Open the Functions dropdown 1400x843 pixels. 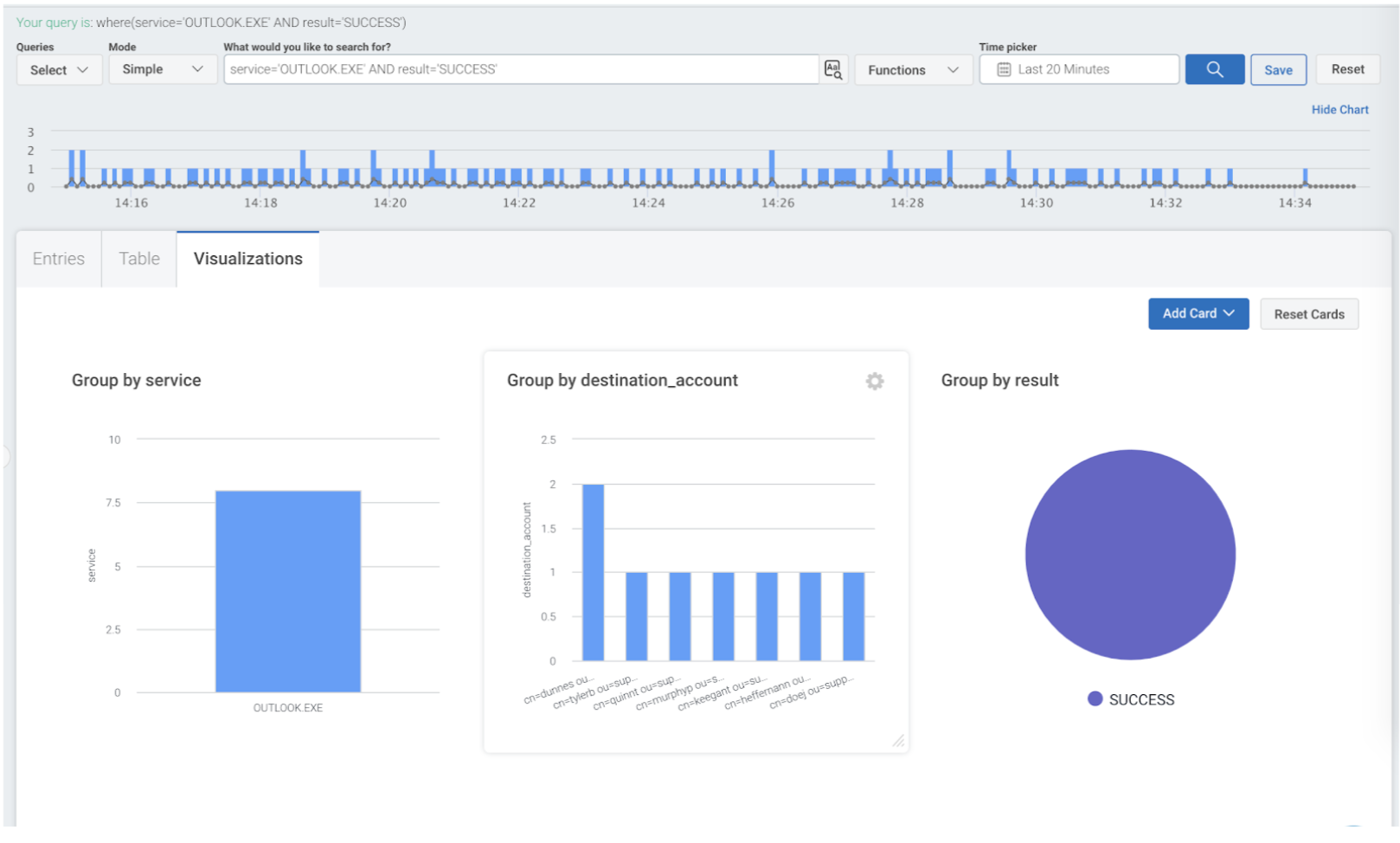(x=912, y=70)
